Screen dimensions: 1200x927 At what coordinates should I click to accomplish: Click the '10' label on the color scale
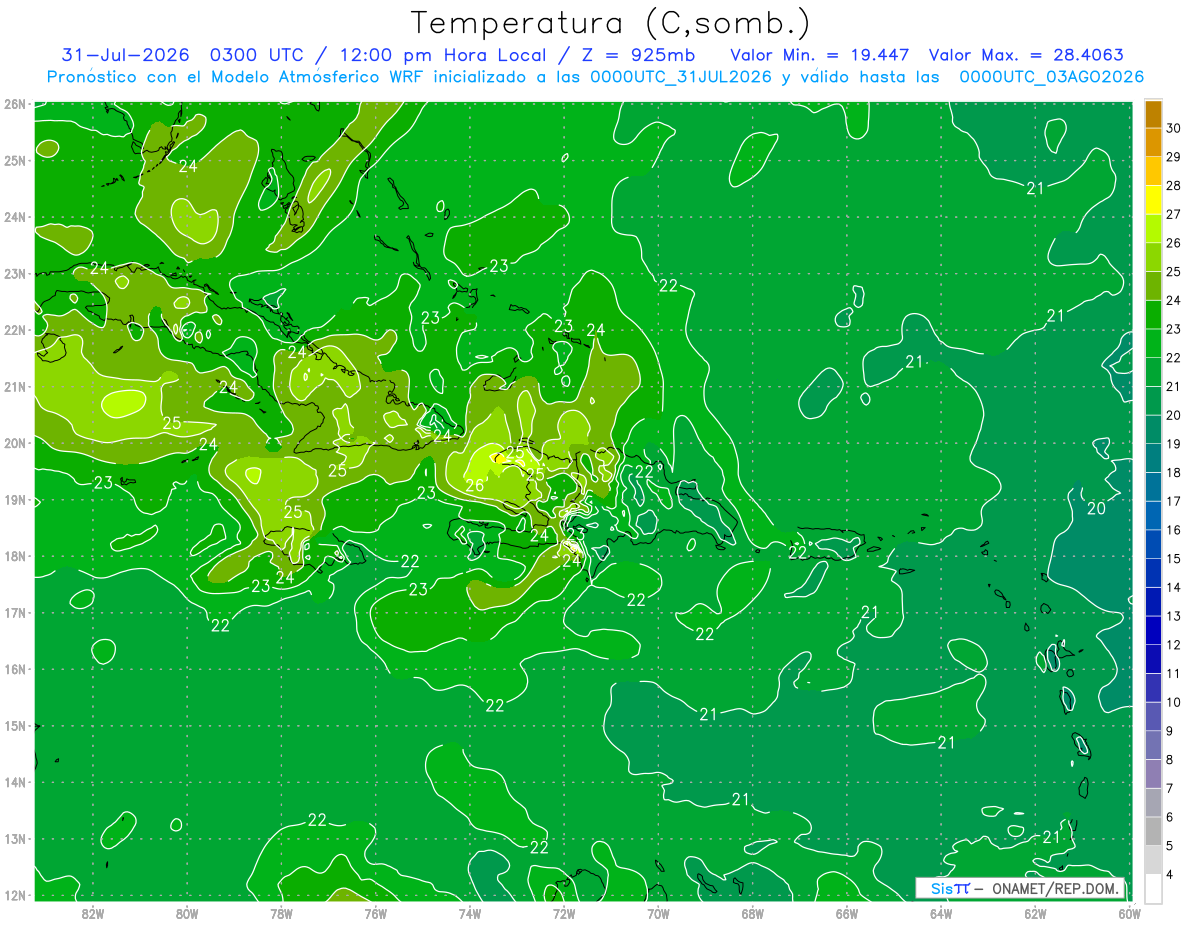point(1174,702)
